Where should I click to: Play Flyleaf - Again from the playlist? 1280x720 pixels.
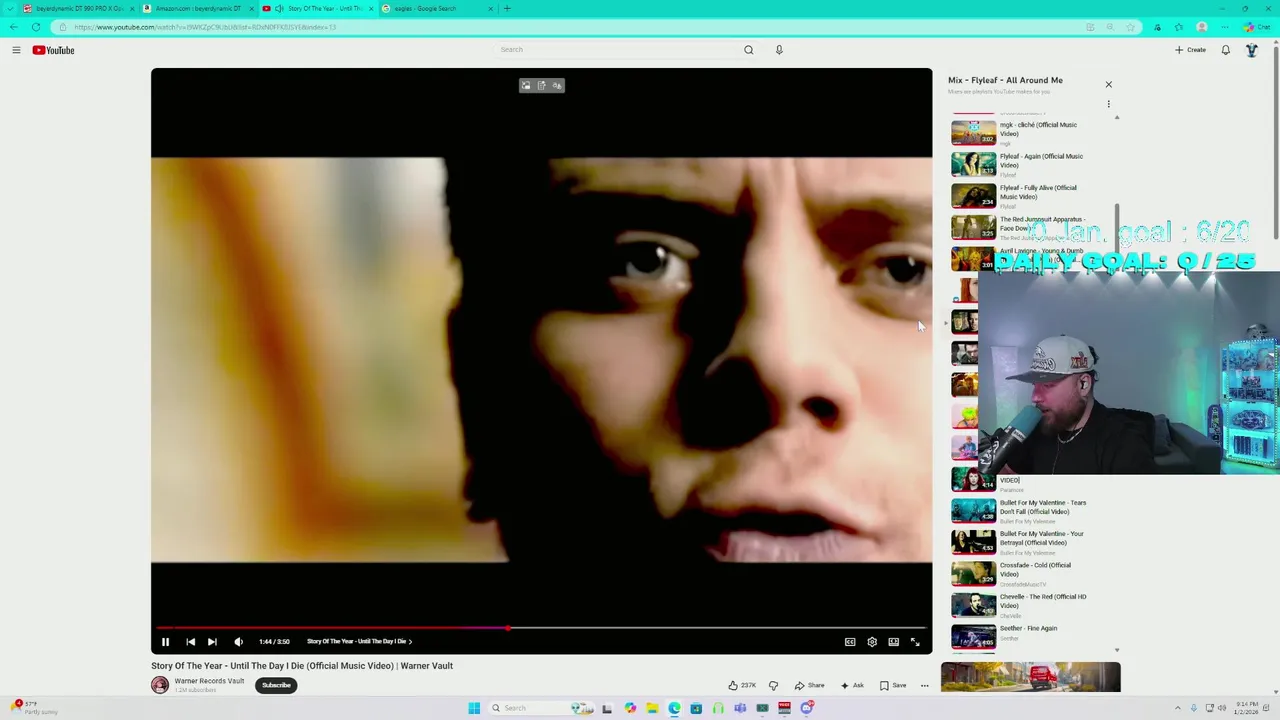tap(1030, 164)
